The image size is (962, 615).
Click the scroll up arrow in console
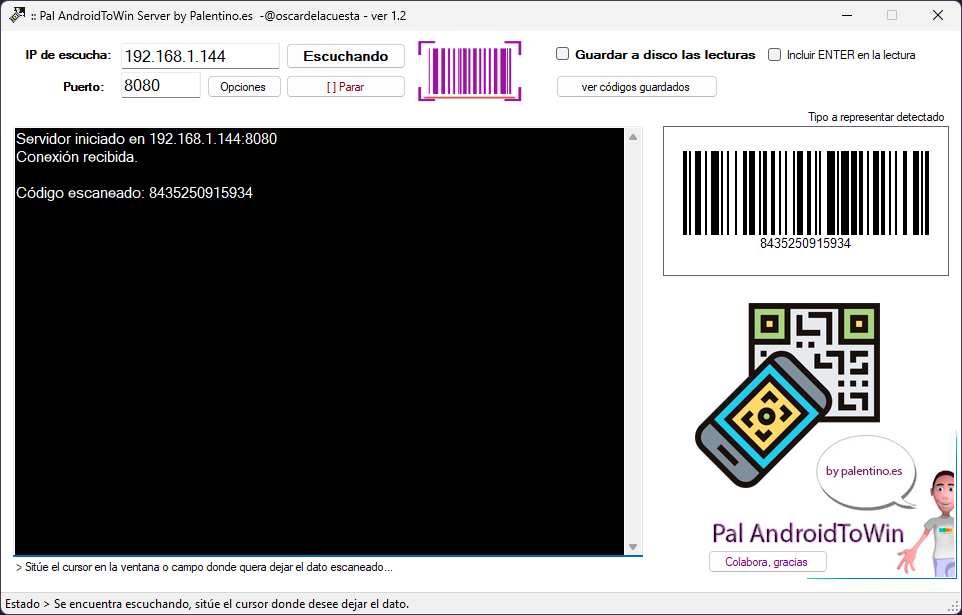point(633,137)
